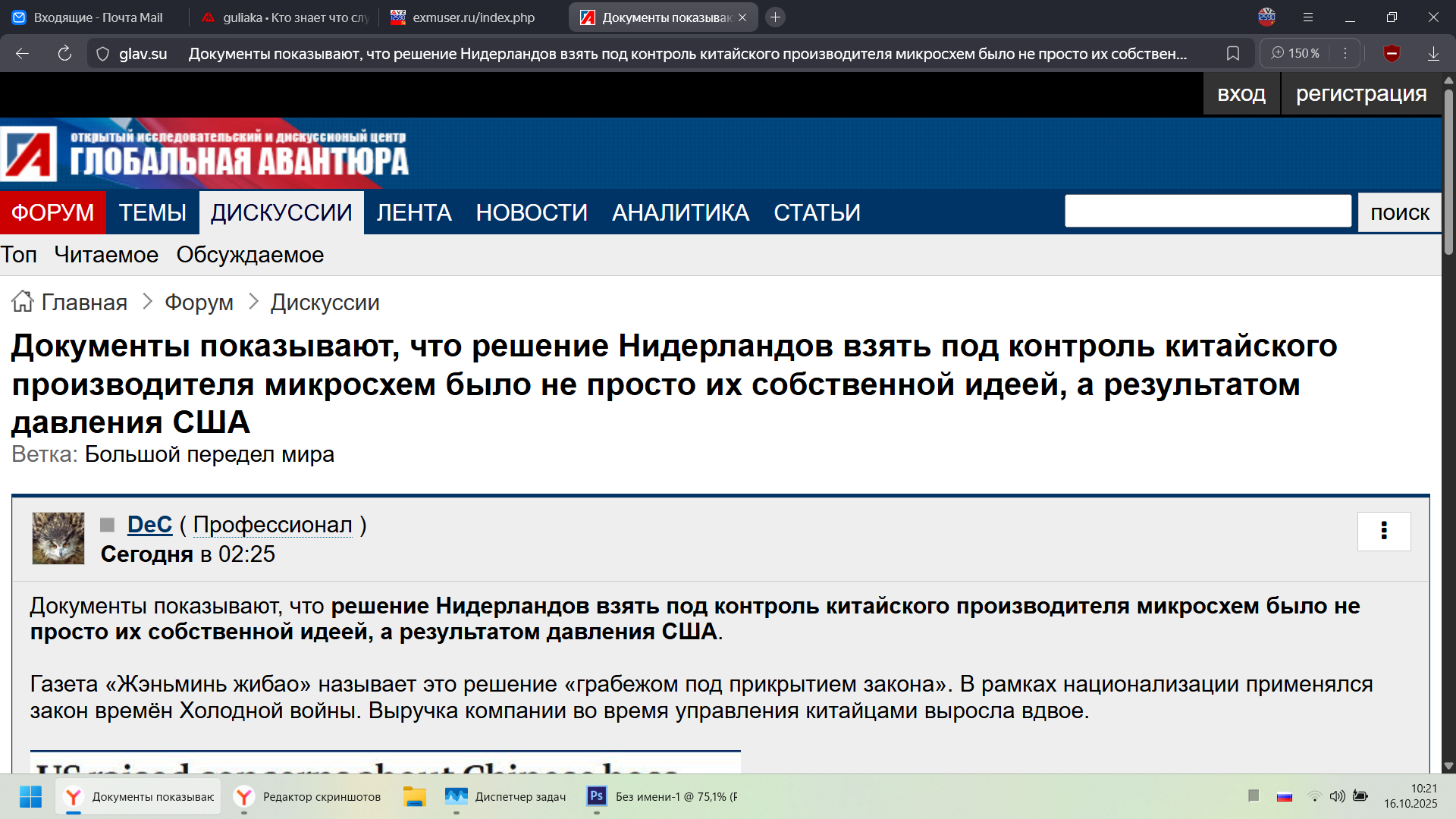Click DeC user avatar image
Screen dimensions: 1456x819
58,538
